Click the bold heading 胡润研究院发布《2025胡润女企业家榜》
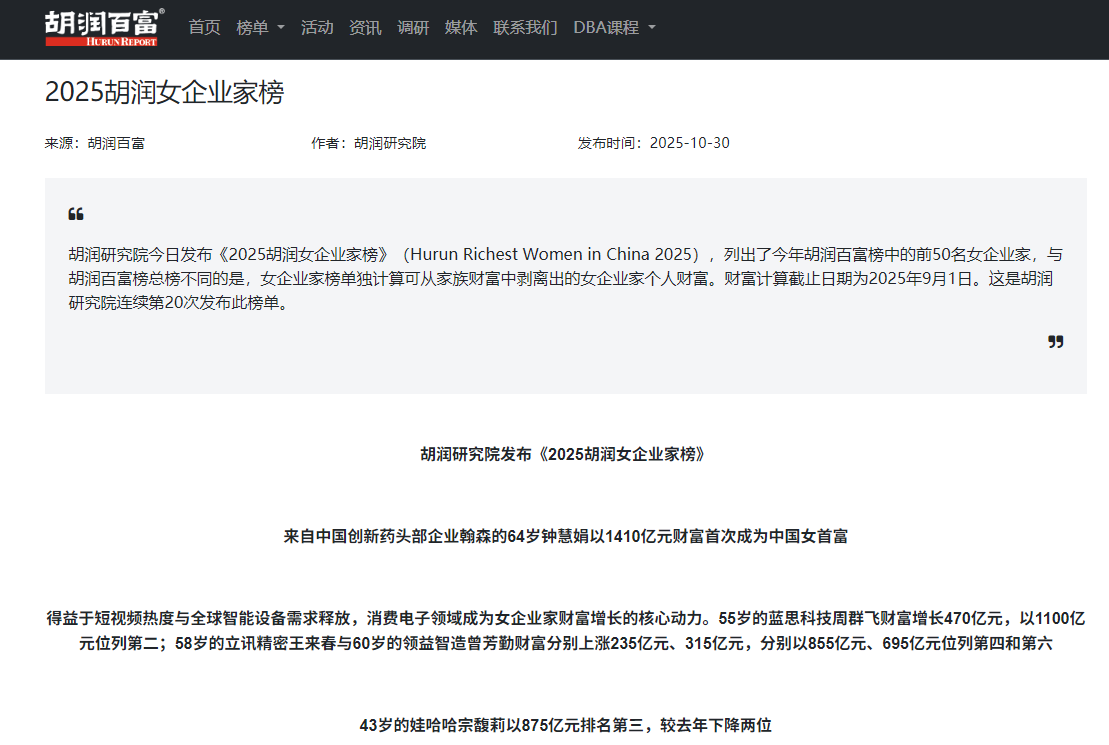The width and height of the screenshot is (1109, 745). [565, 454]
